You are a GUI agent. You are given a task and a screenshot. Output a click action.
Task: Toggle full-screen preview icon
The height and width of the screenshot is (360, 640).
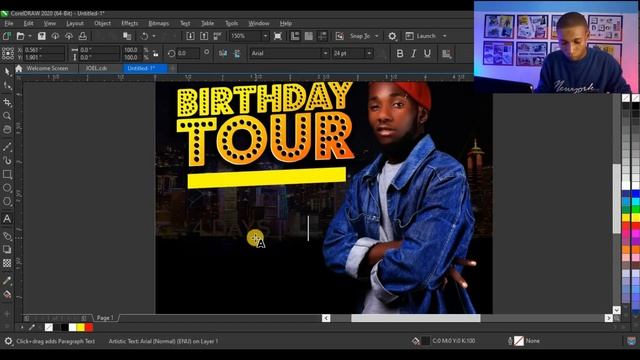click(278, 36)
